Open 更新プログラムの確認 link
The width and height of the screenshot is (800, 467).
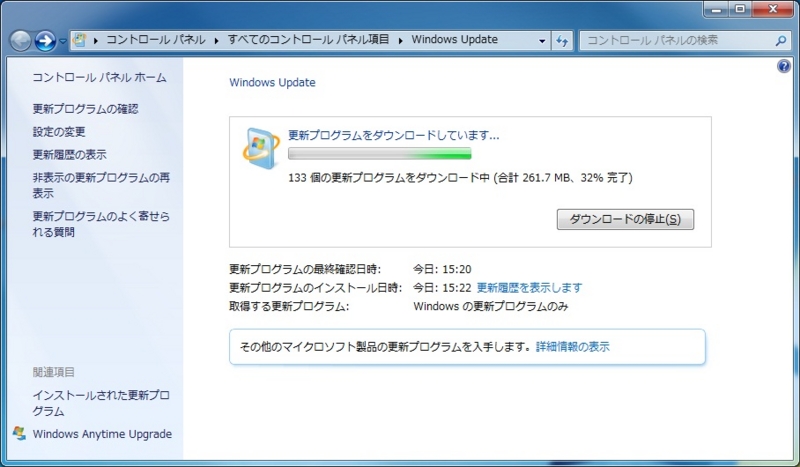[86, 109]
